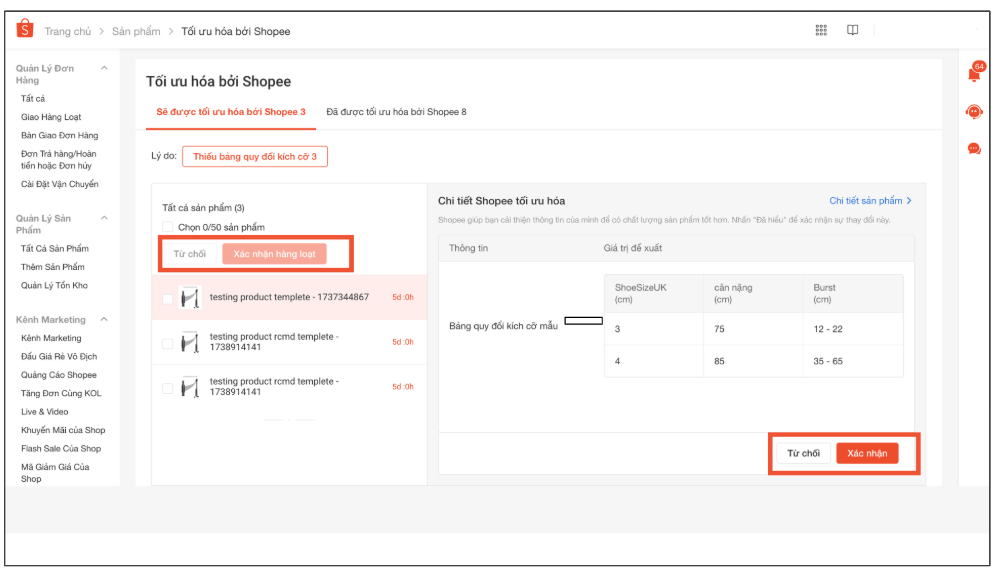Click thumbnail of product 1737344867
Viewport: 997px width, 573px height.
[x=189, y=297]
